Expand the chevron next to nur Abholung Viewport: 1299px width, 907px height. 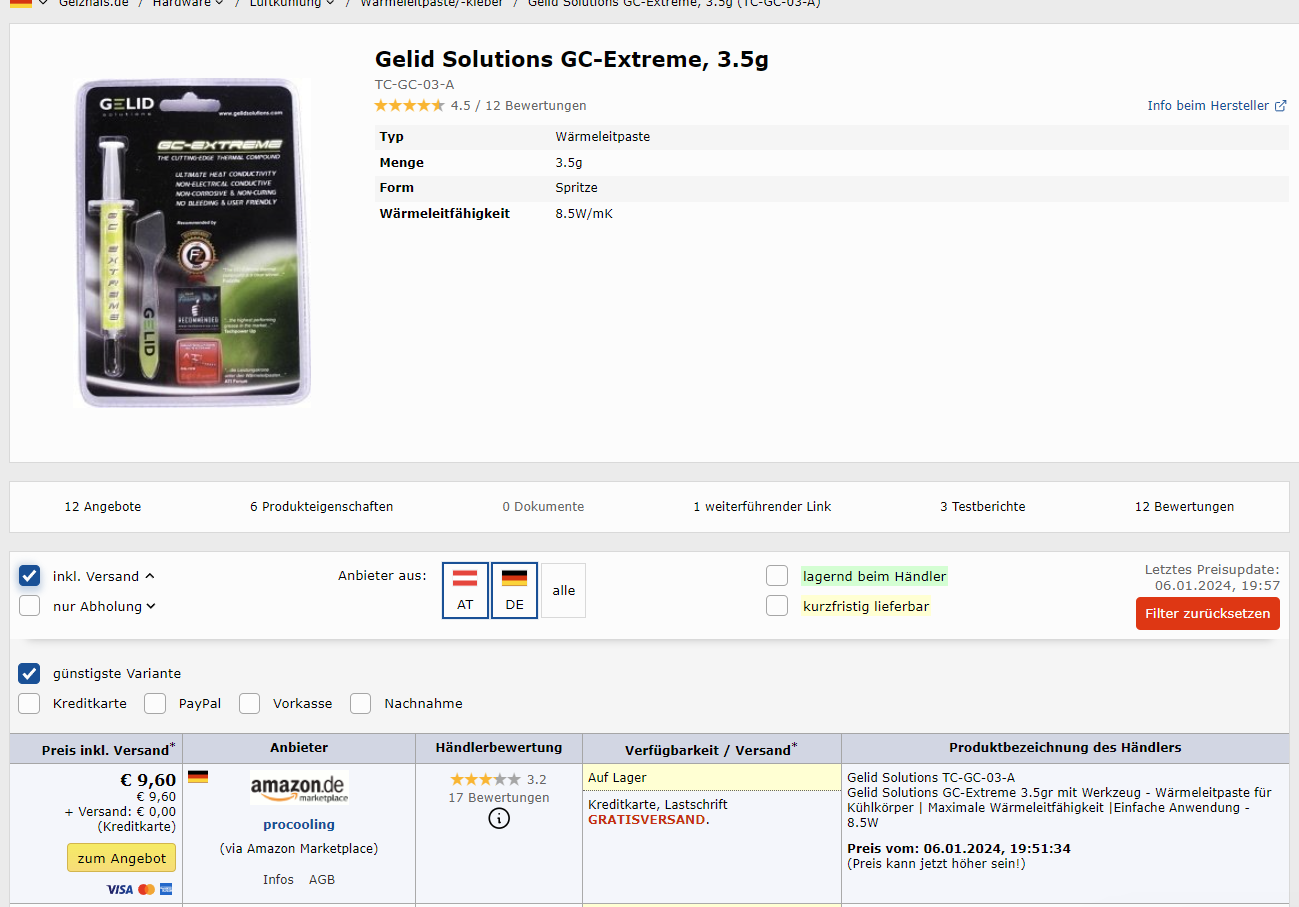point(151,606)
